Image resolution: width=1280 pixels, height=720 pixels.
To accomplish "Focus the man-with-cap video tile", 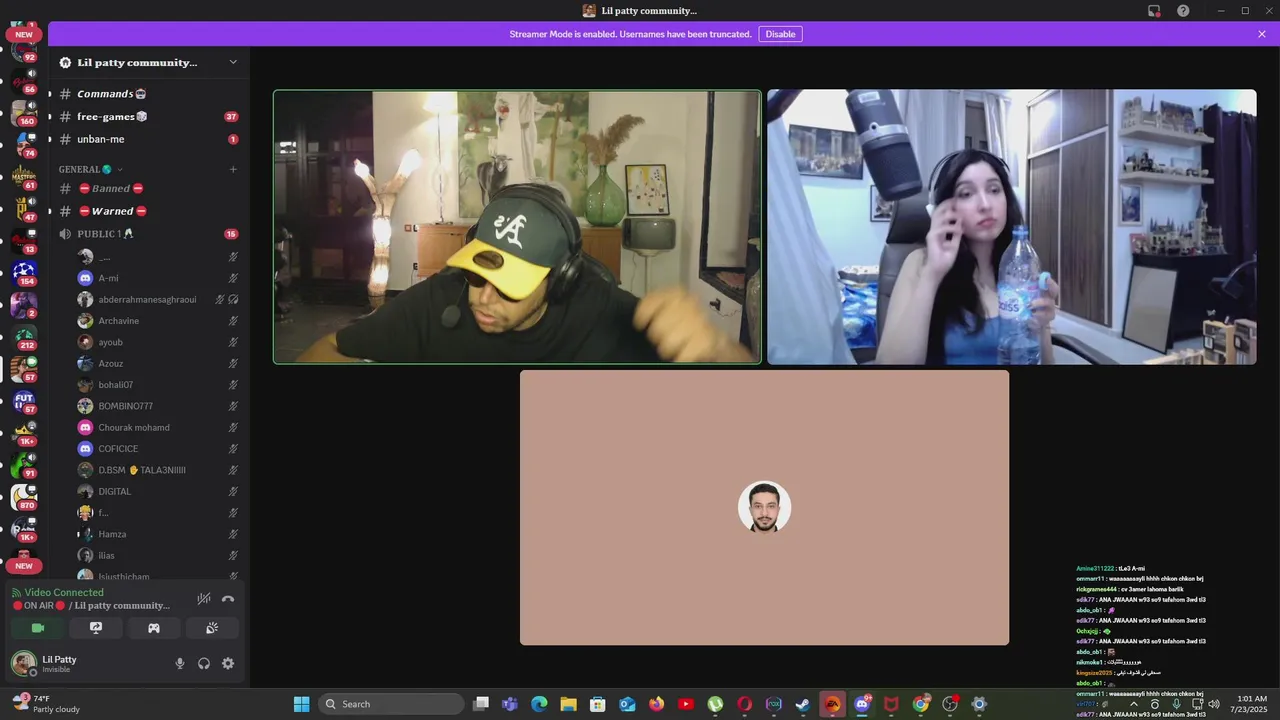I will 517,227.
